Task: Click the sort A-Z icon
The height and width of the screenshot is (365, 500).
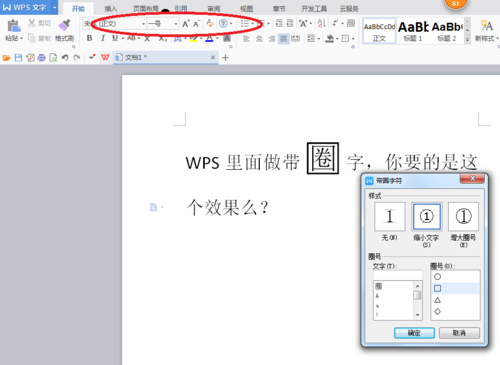Action: 321,23
